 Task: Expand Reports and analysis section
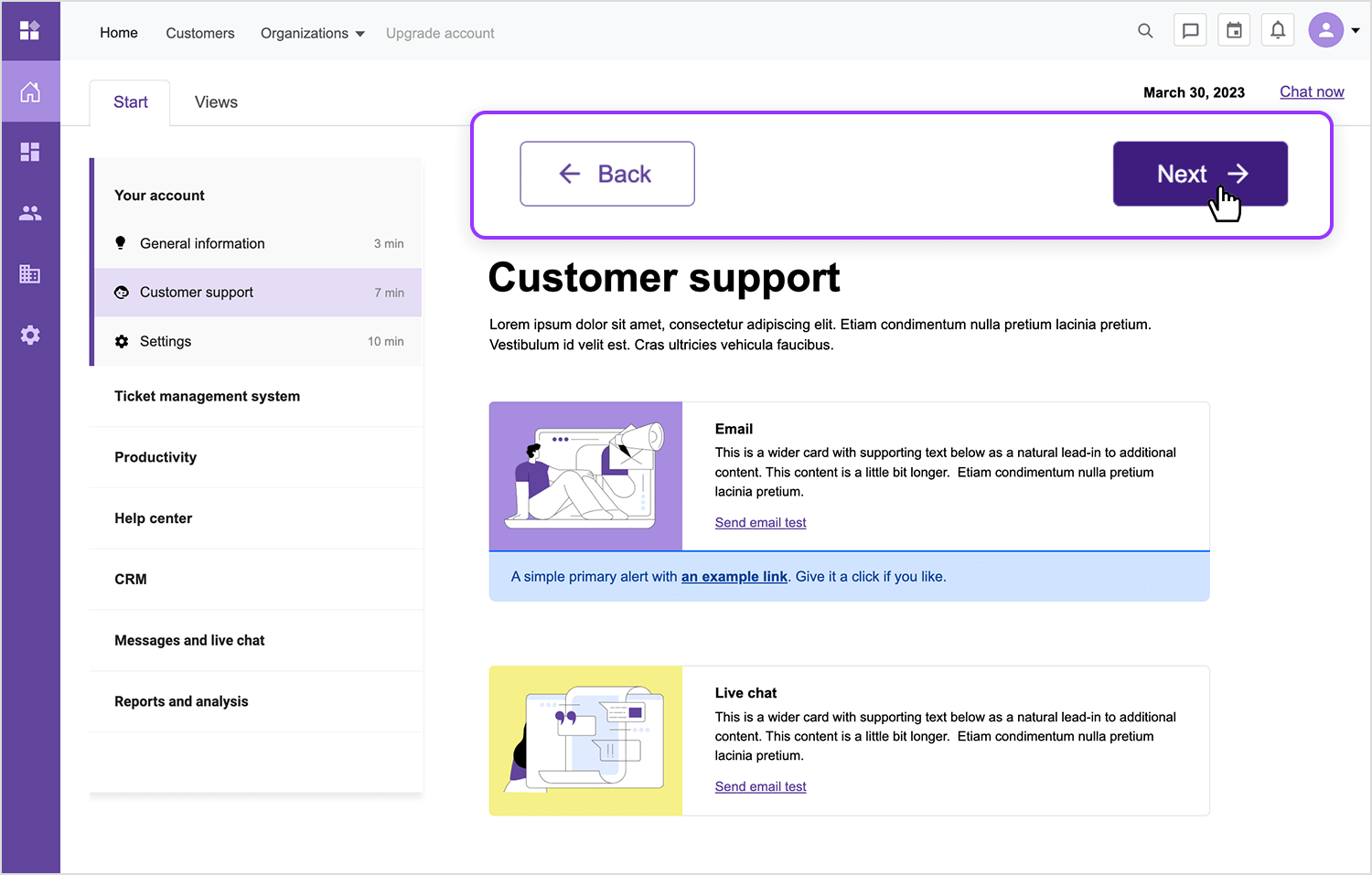256,701
